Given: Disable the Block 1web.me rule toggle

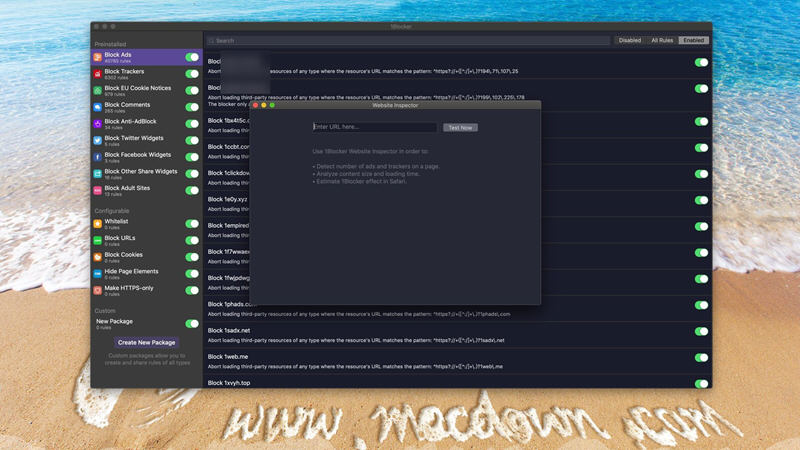Looking at the screenshot, I should [x=701, y=358].
